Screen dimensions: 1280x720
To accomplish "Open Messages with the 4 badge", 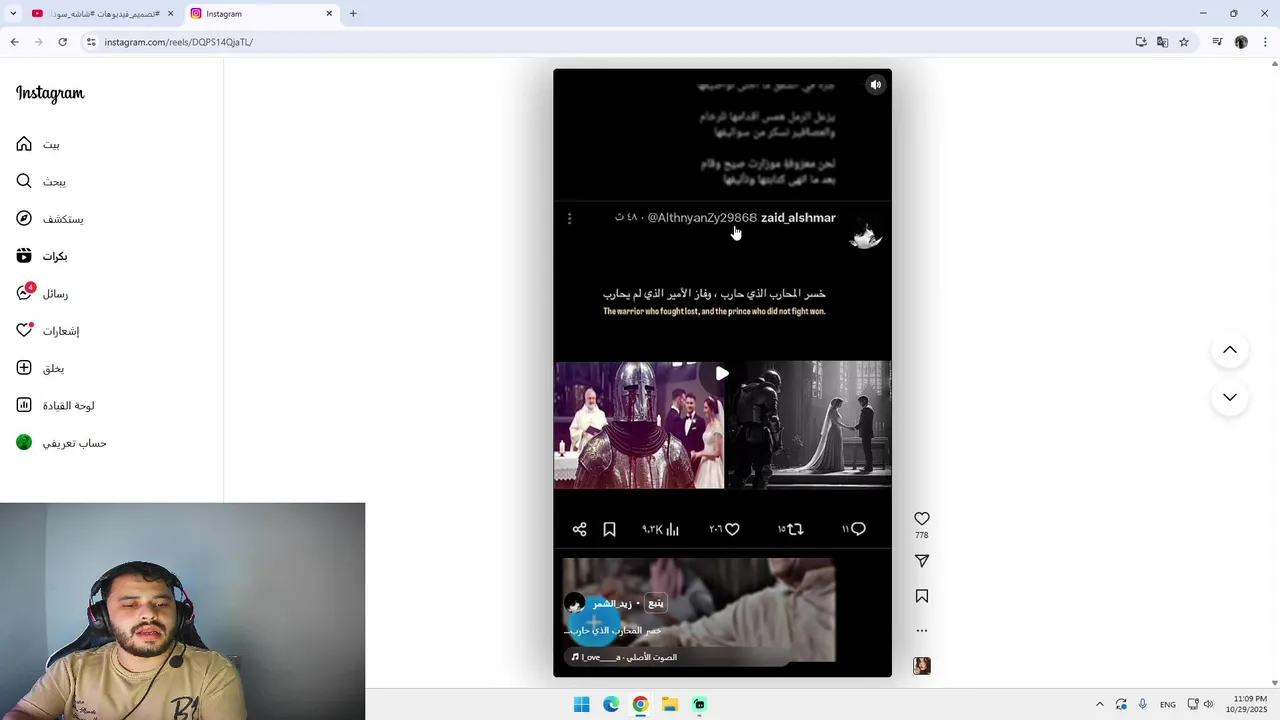I will pyautogui.click(x=24, y=293).
